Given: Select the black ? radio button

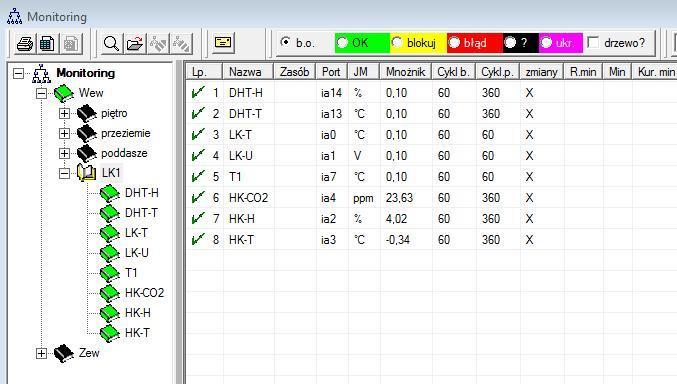Looking at the screenshot, I should coord(510,42).
